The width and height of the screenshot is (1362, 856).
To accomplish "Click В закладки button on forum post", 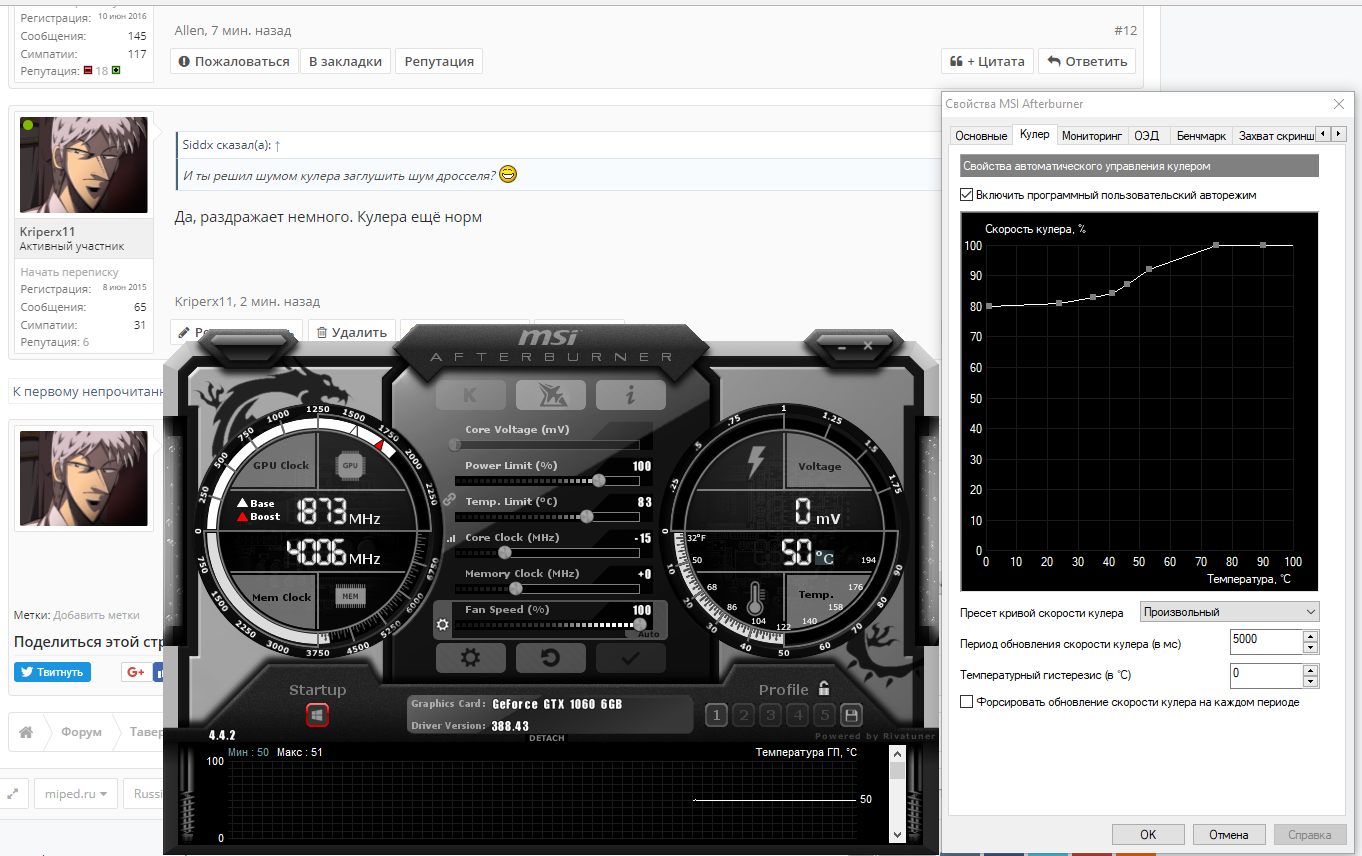I will click(x=345, y=61).
